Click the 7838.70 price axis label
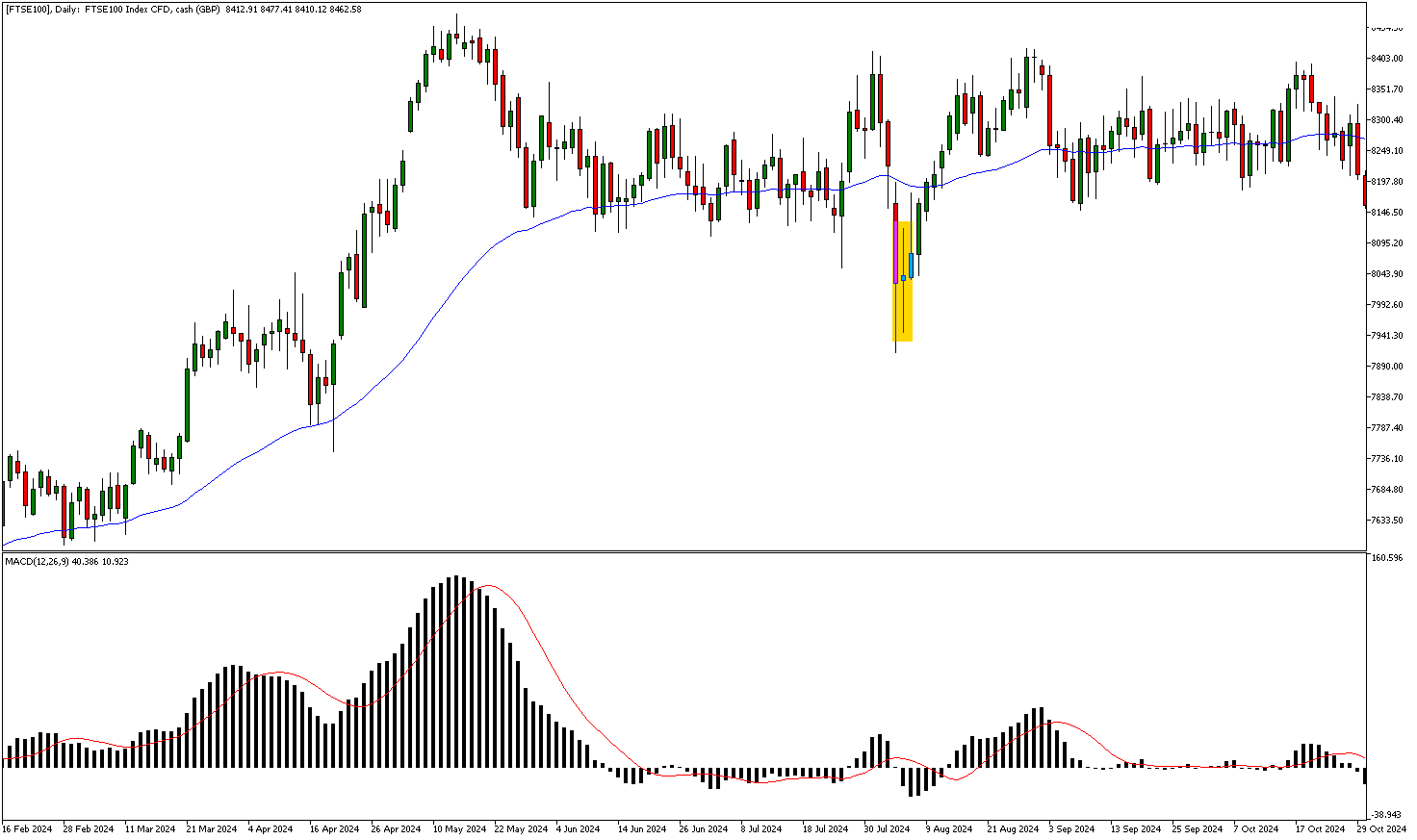Viewport: 1417px width, 840px height. coord(1386,397)
